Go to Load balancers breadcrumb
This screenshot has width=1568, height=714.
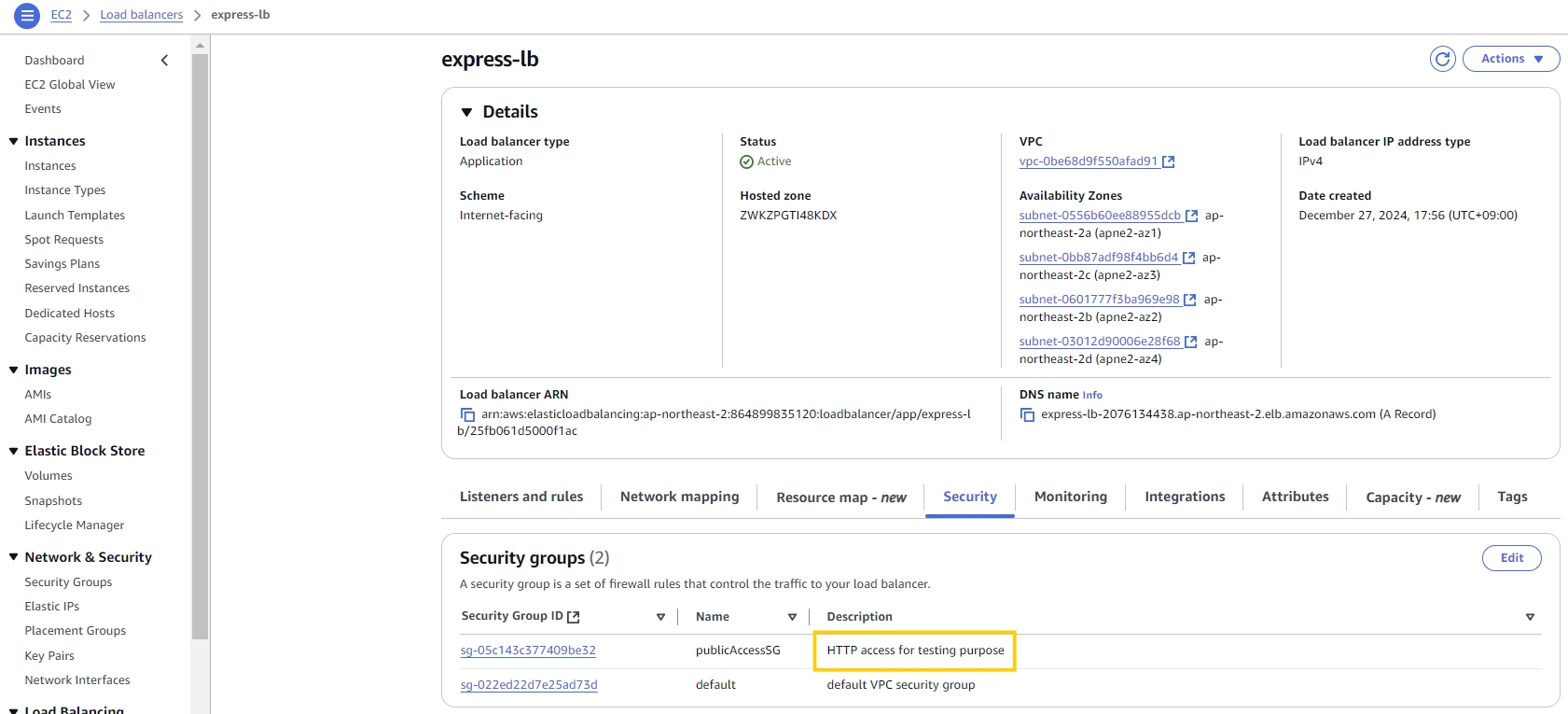tap(141, 15)
